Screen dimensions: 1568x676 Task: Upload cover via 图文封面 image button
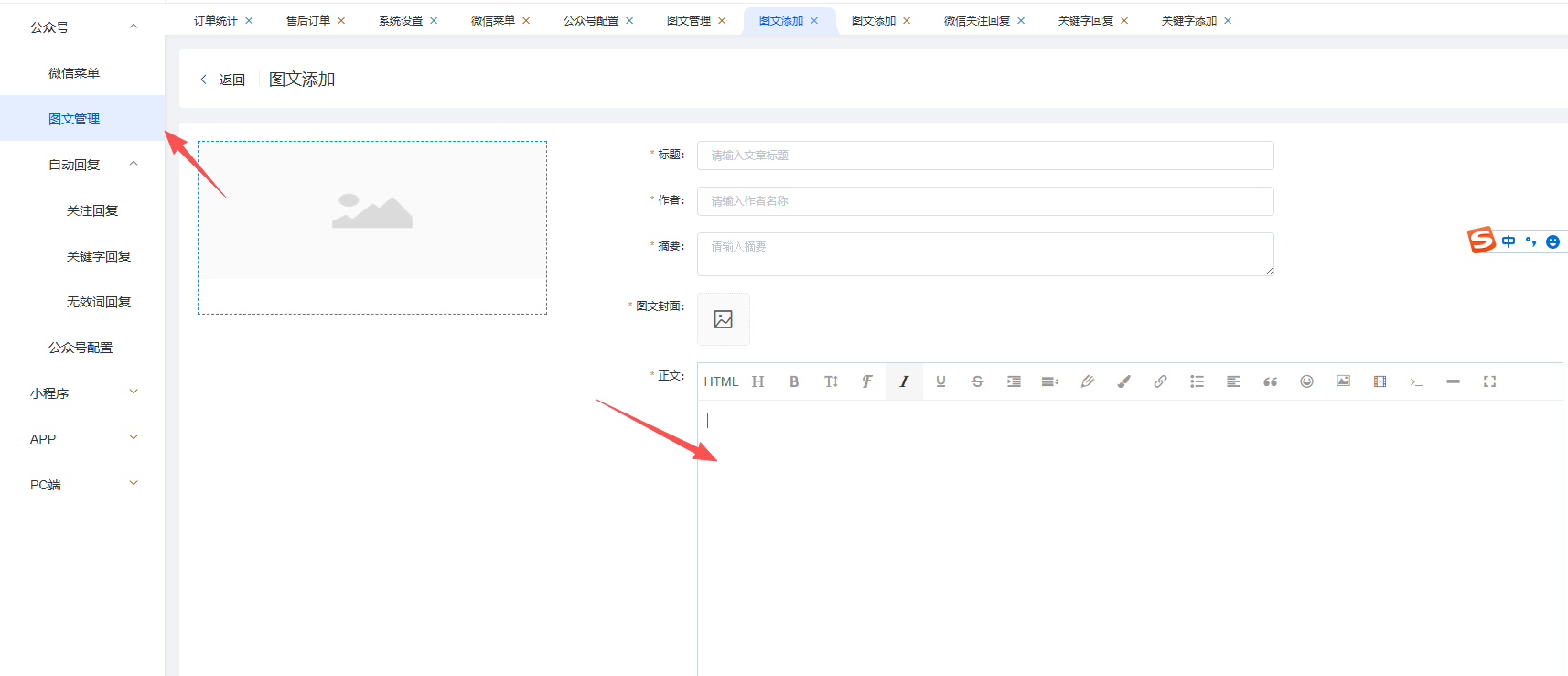pos(724,319)
